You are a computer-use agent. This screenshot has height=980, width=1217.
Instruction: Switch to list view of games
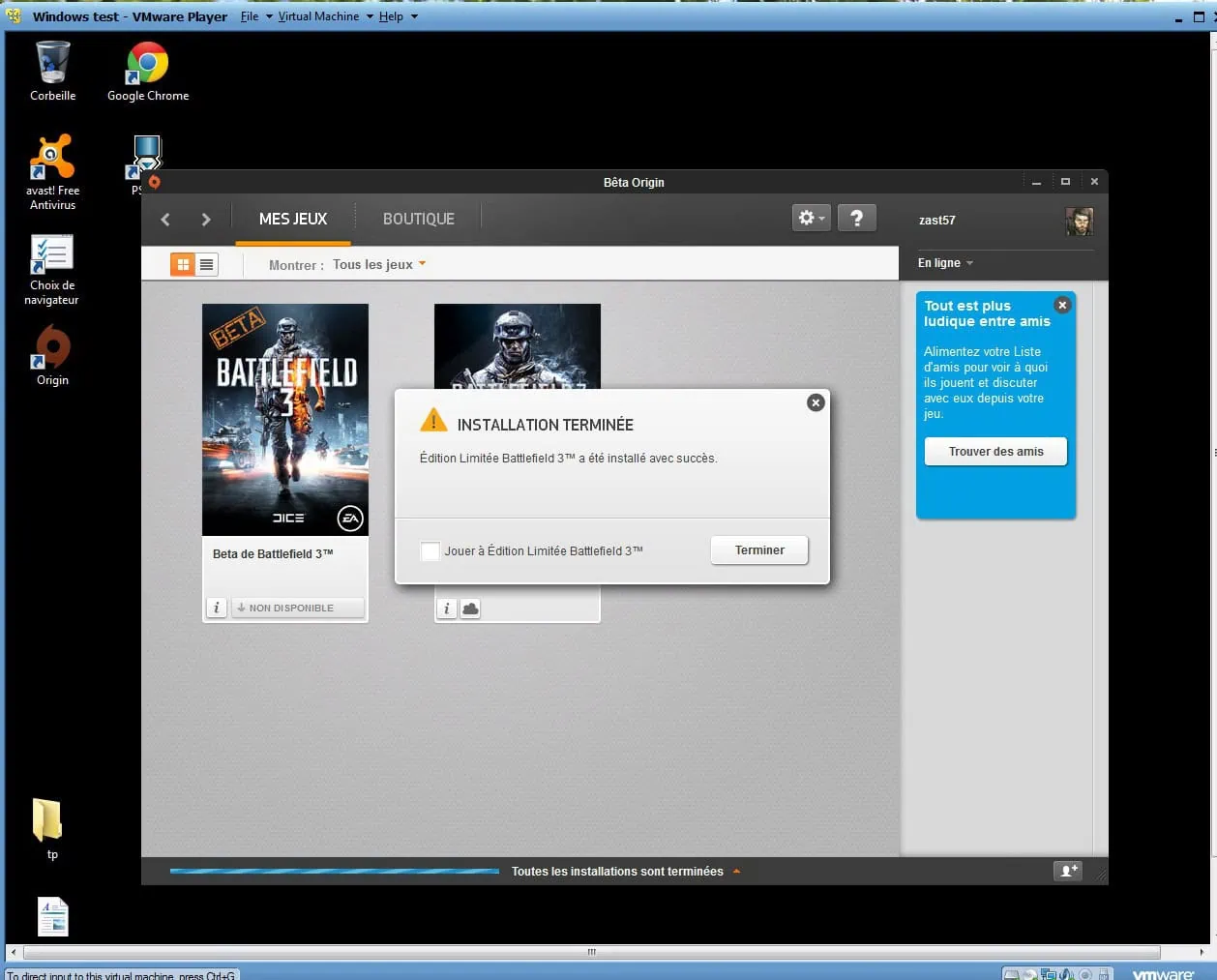pyautogui.click(x=207, y=264)
